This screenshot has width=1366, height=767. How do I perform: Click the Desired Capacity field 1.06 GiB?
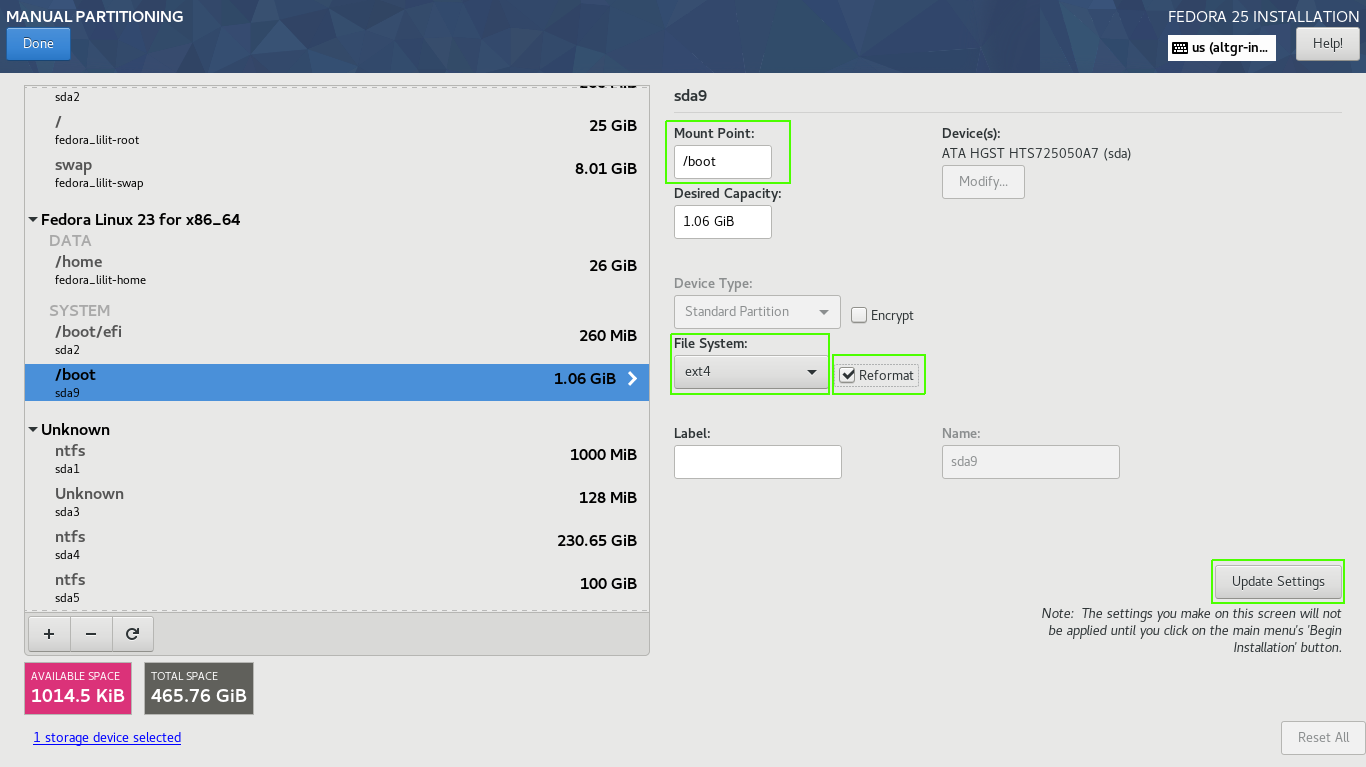[723, 222]
